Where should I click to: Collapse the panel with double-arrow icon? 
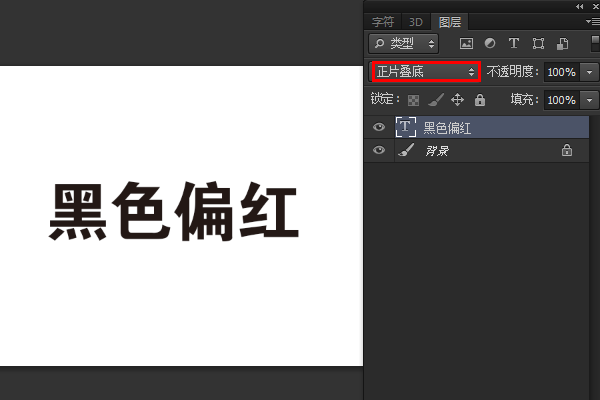pos(579,6)
